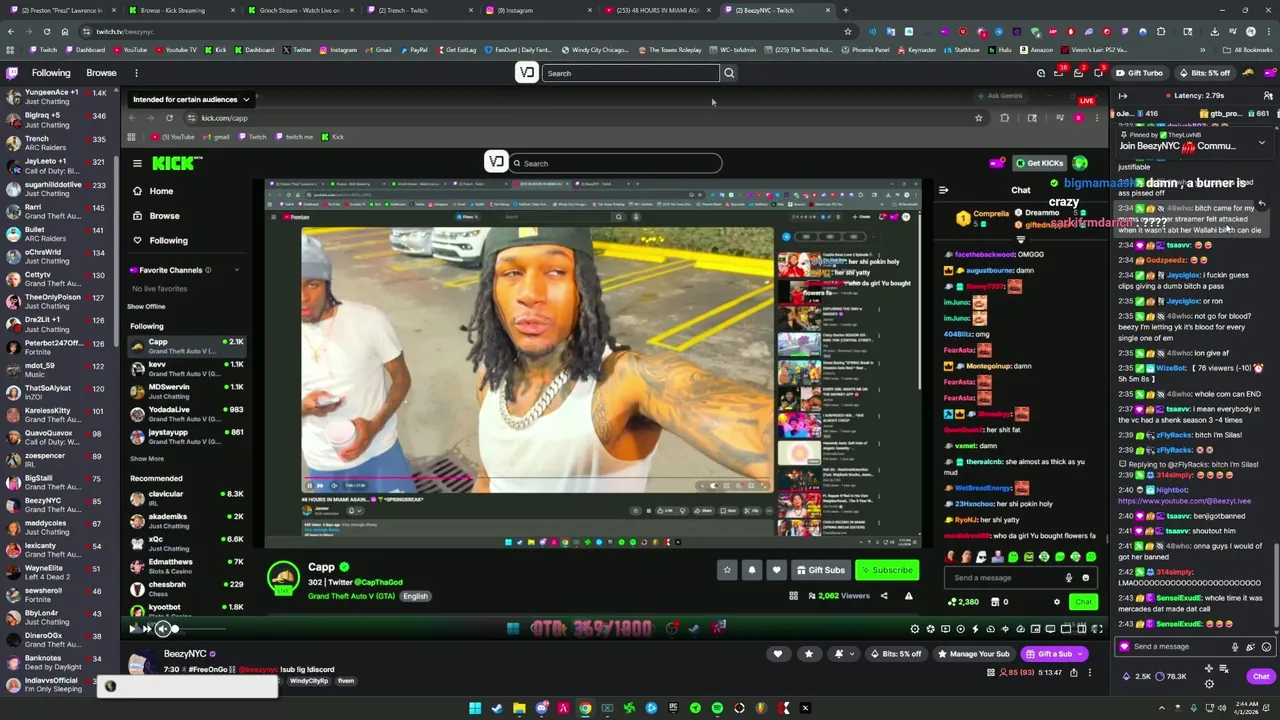Collapse Kick Favorite Channels section
Image resolution: width=1280 pixels, height=720 pixels.
click(236, 270)
